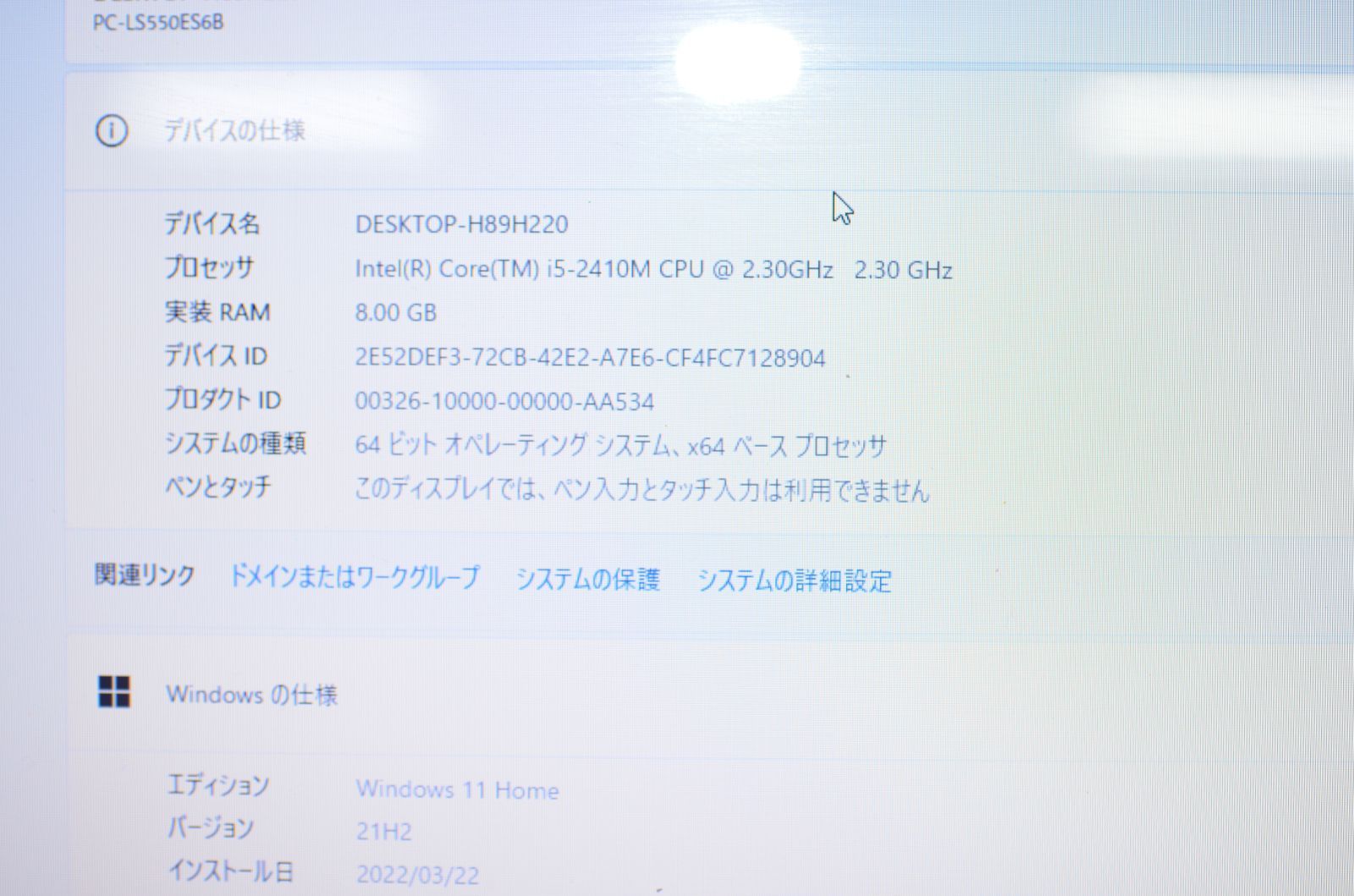Click the プロセッサ label
Image resolution: width=1354 pixels, height=896 pixels.
(x=209, y=267)
